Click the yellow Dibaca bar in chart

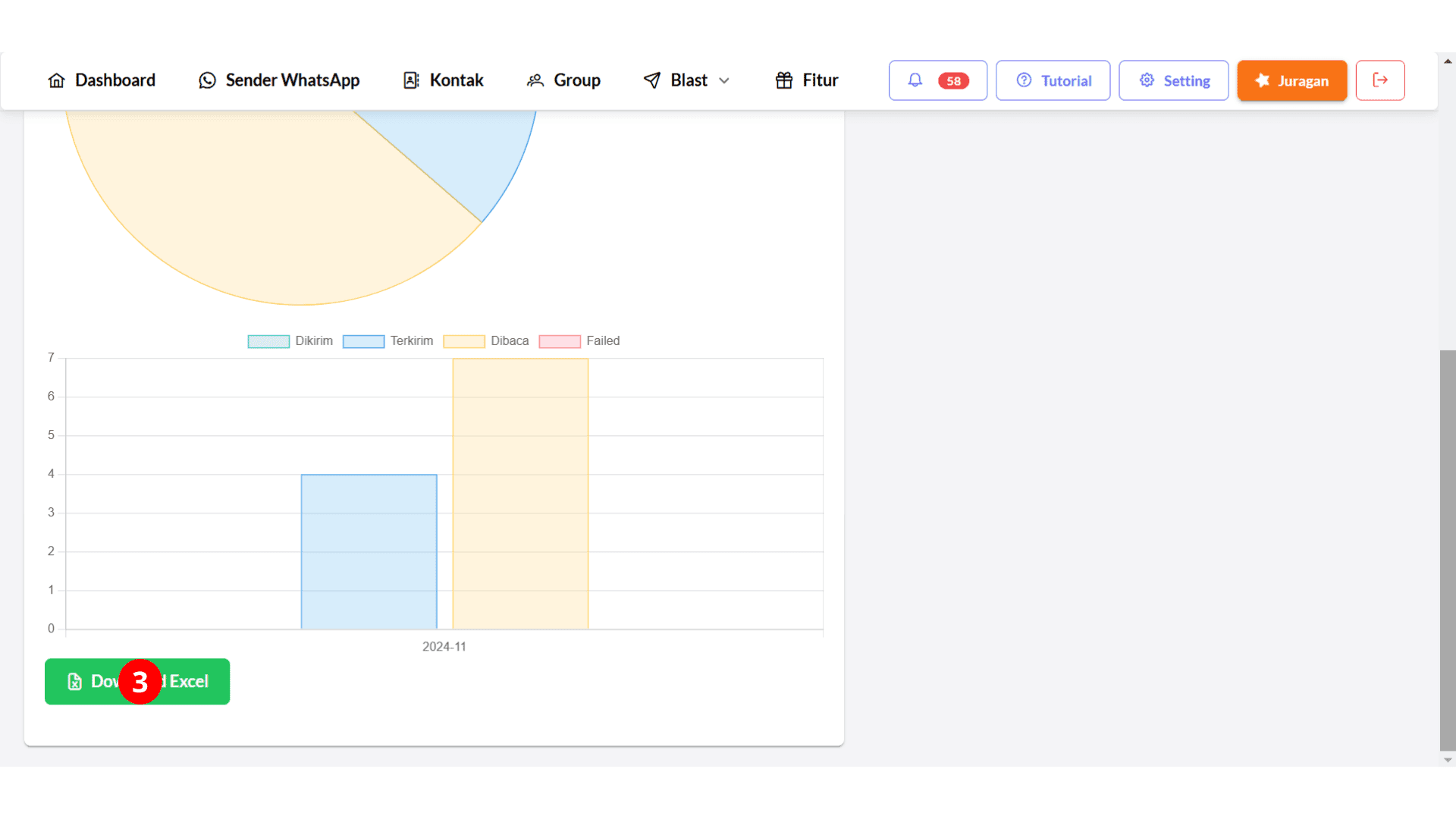point(520,494)
